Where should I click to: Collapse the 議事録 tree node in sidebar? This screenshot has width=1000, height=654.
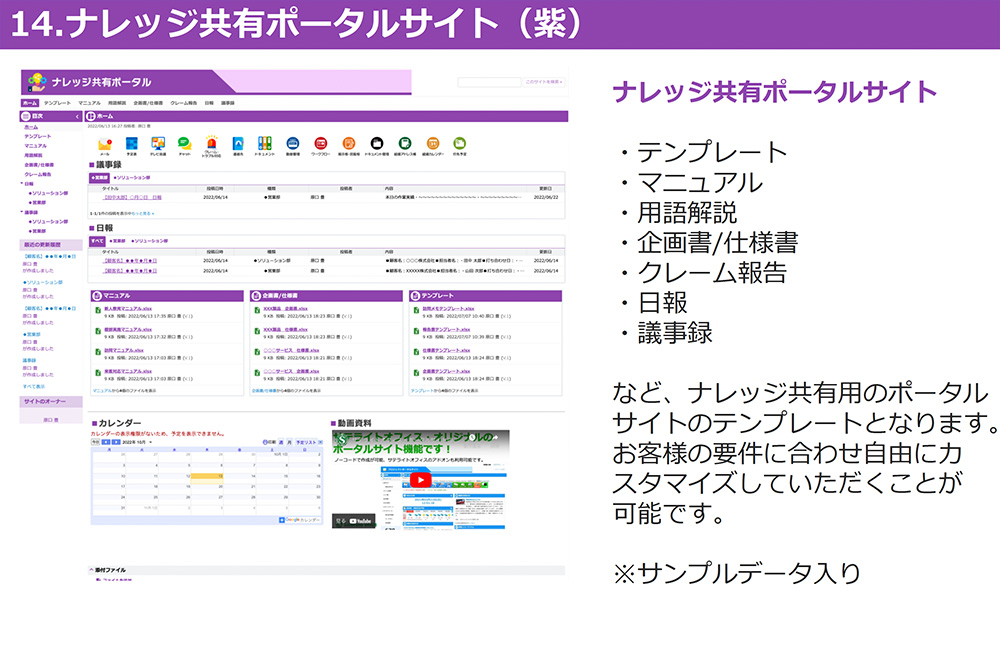pos(22,212)
